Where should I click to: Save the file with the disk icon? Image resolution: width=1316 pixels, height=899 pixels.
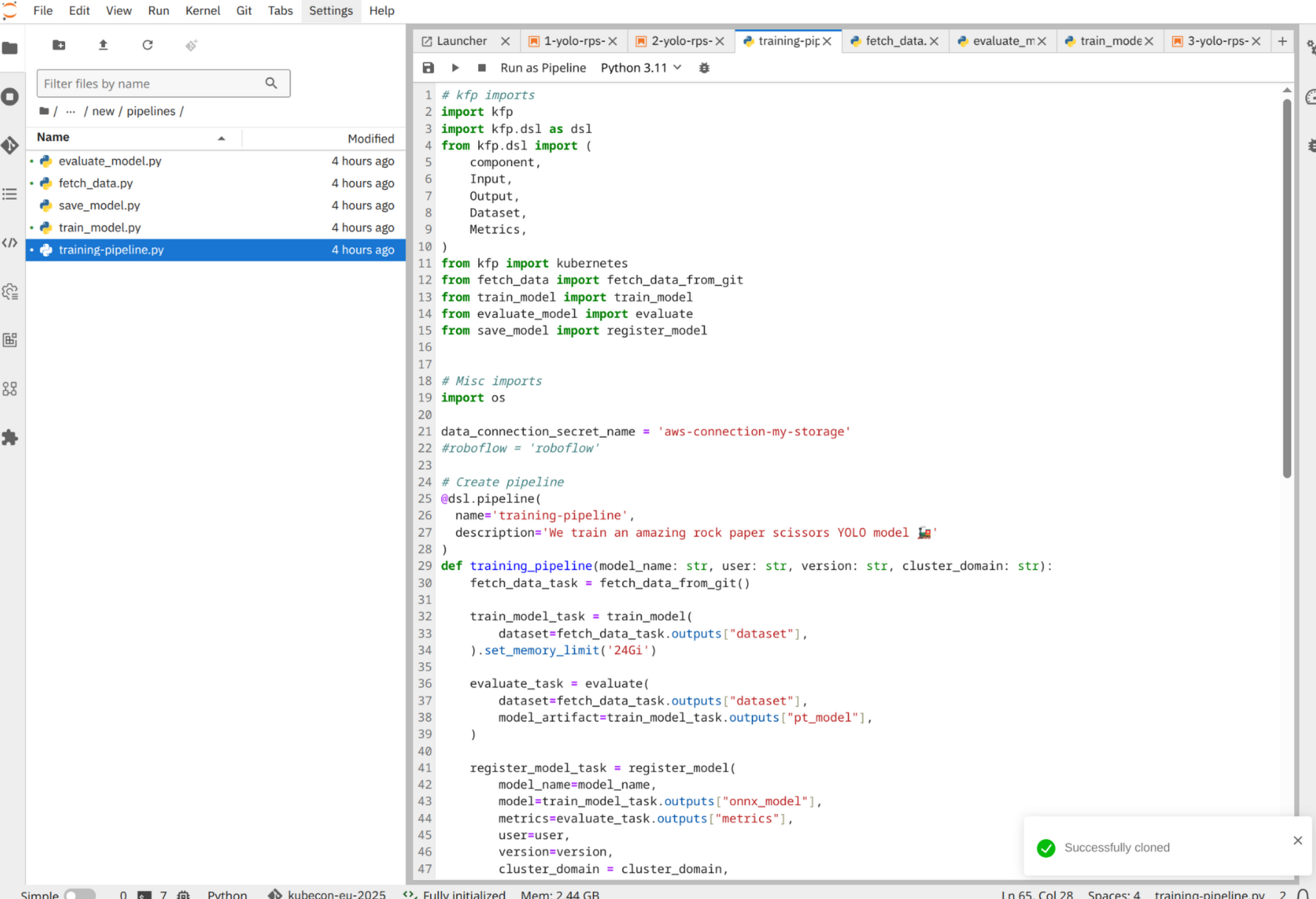(428, 67)
